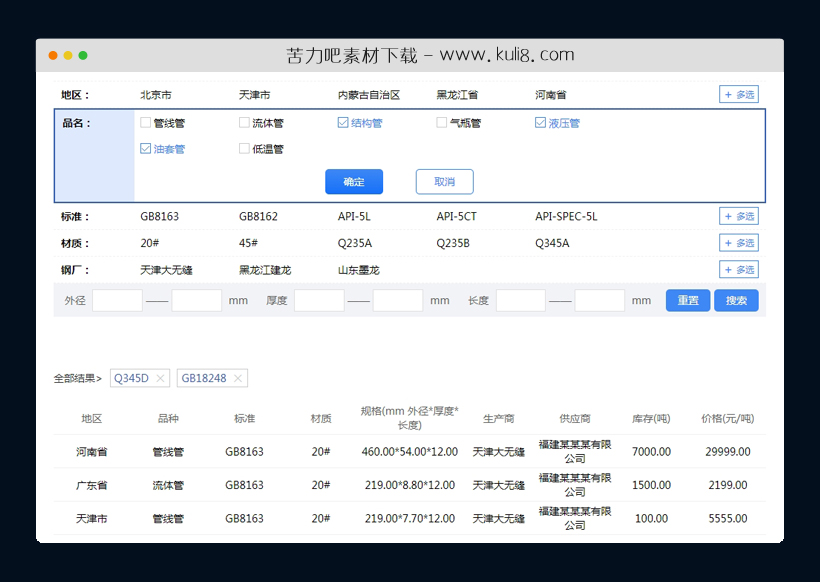Open the 标准 多选 selector

tap(738, 216)
